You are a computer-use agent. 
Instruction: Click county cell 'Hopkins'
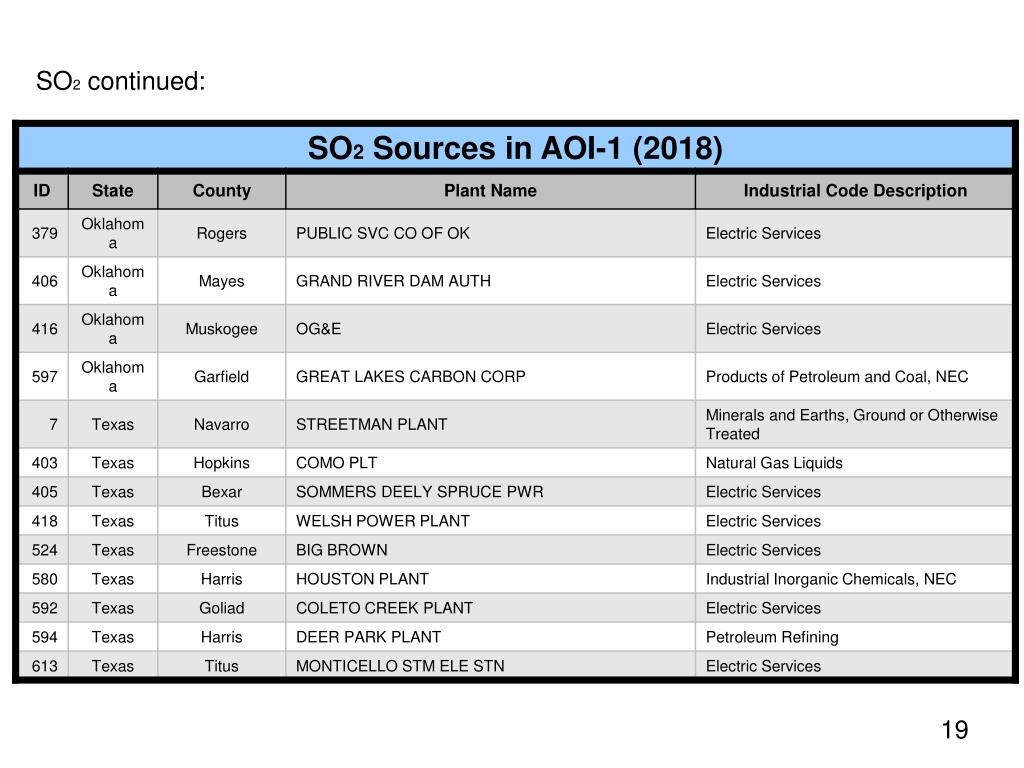pos(221,463)
